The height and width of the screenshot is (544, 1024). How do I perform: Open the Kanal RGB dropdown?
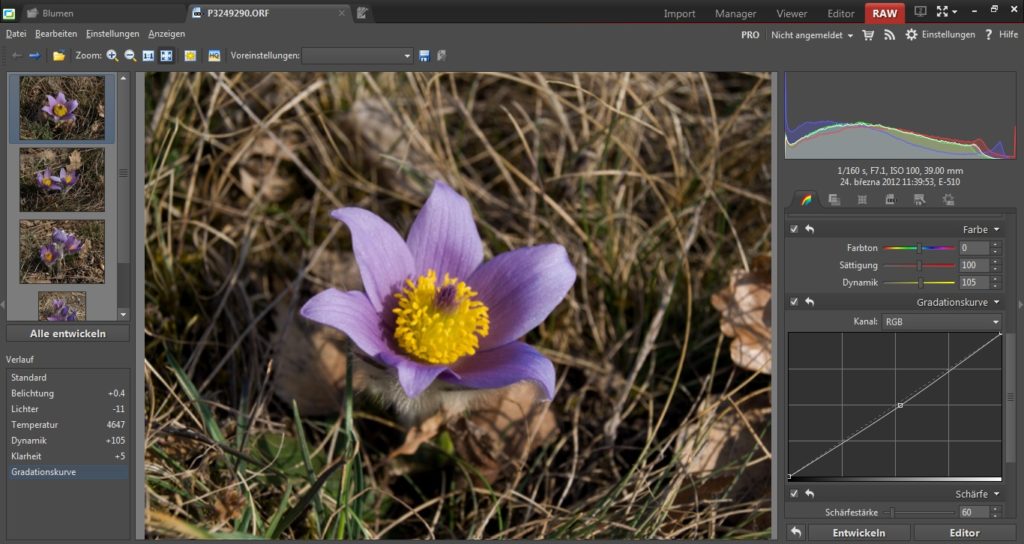coord(941,322)
